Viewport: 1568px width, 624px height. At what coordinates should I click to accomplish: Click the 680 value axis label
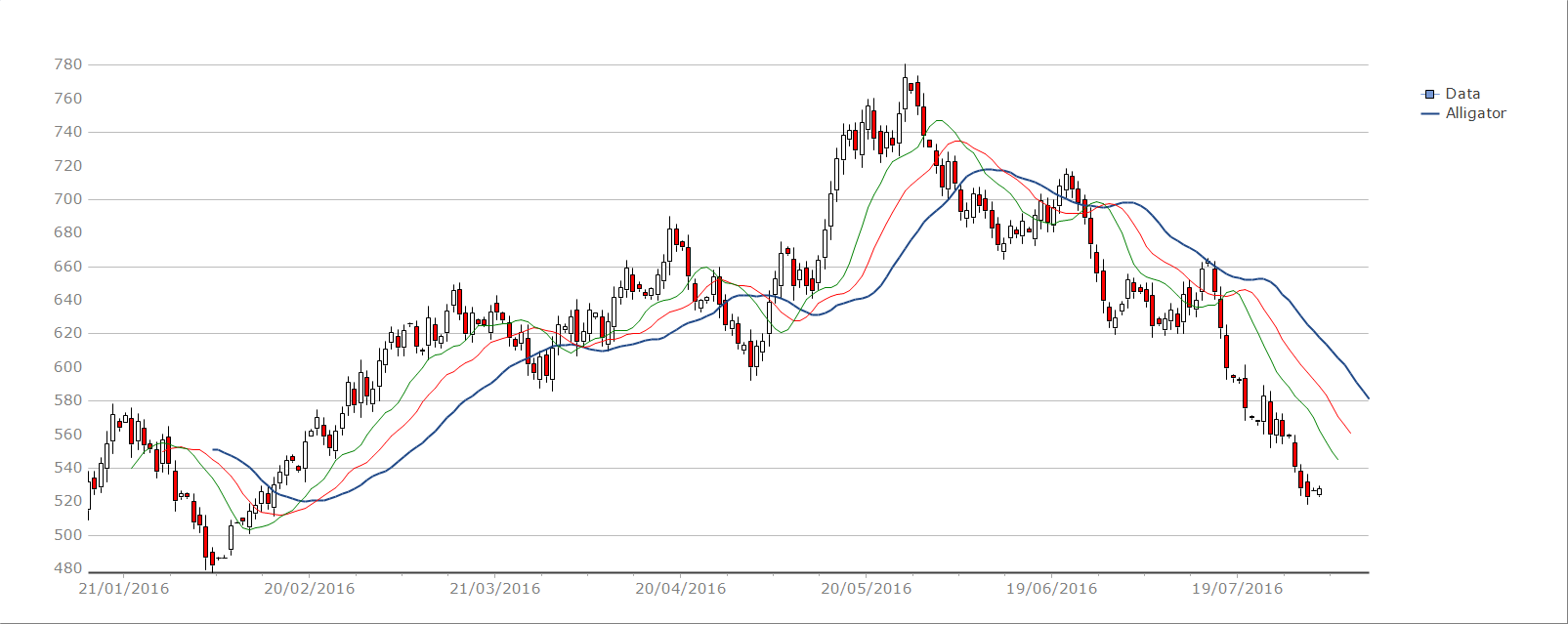68,232
